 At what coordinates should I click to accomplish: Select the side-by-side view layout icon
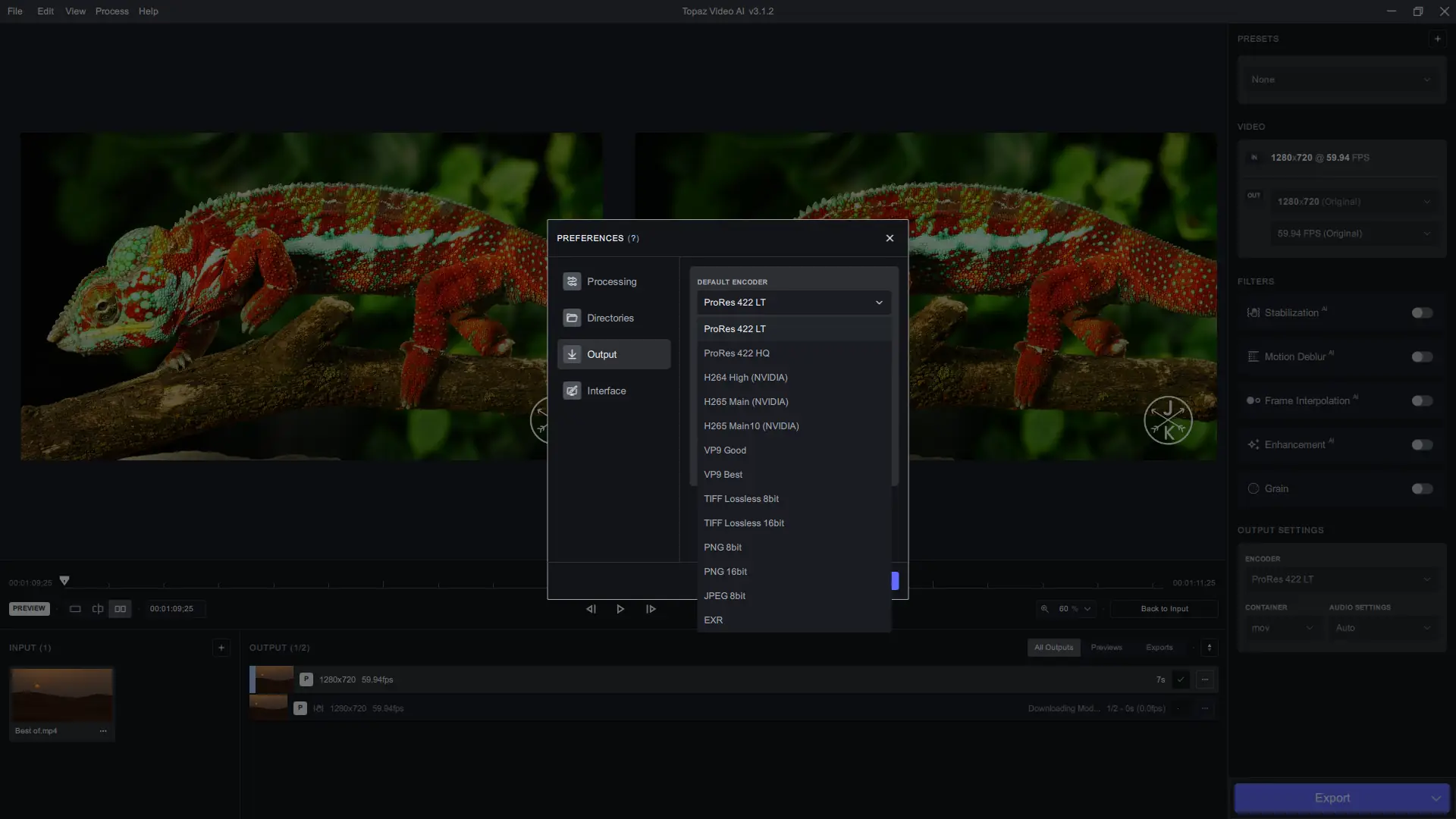click(x=120, y=609)
